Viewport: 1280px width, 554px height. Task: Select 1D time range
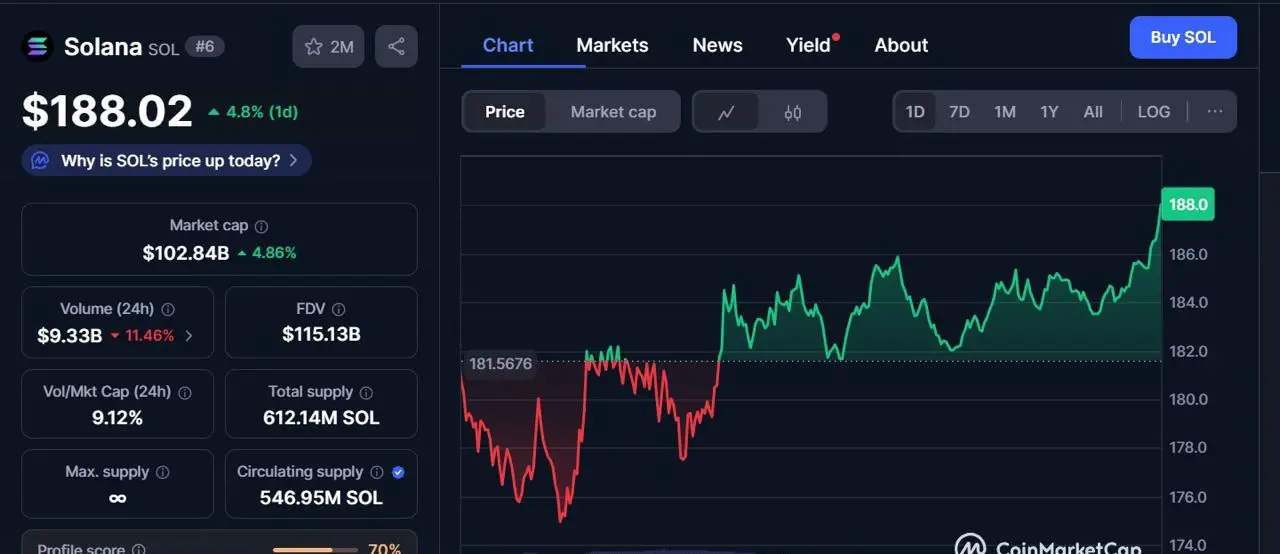915,112
